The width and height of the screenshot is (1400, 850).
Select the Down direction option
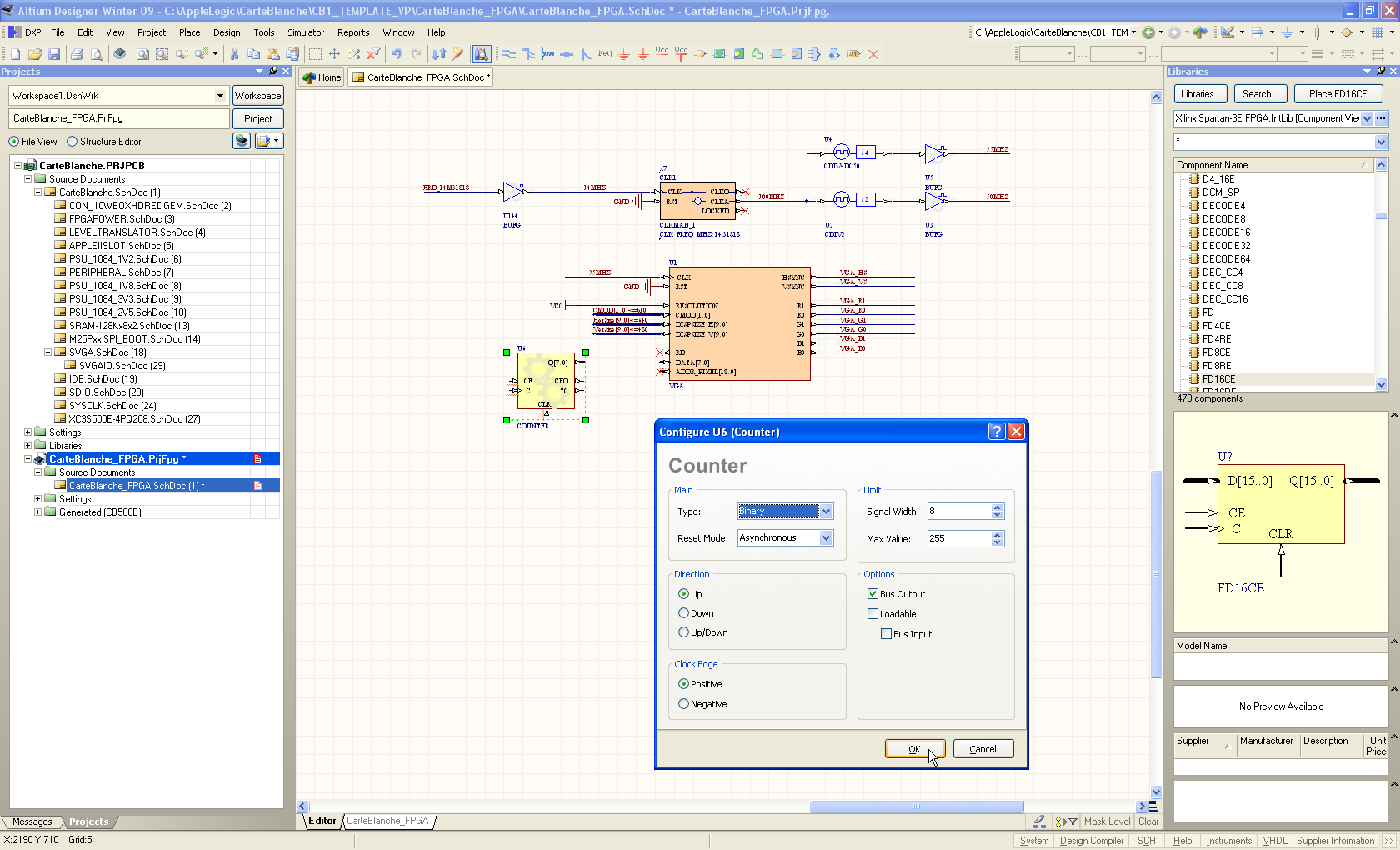tap(683, 613)
